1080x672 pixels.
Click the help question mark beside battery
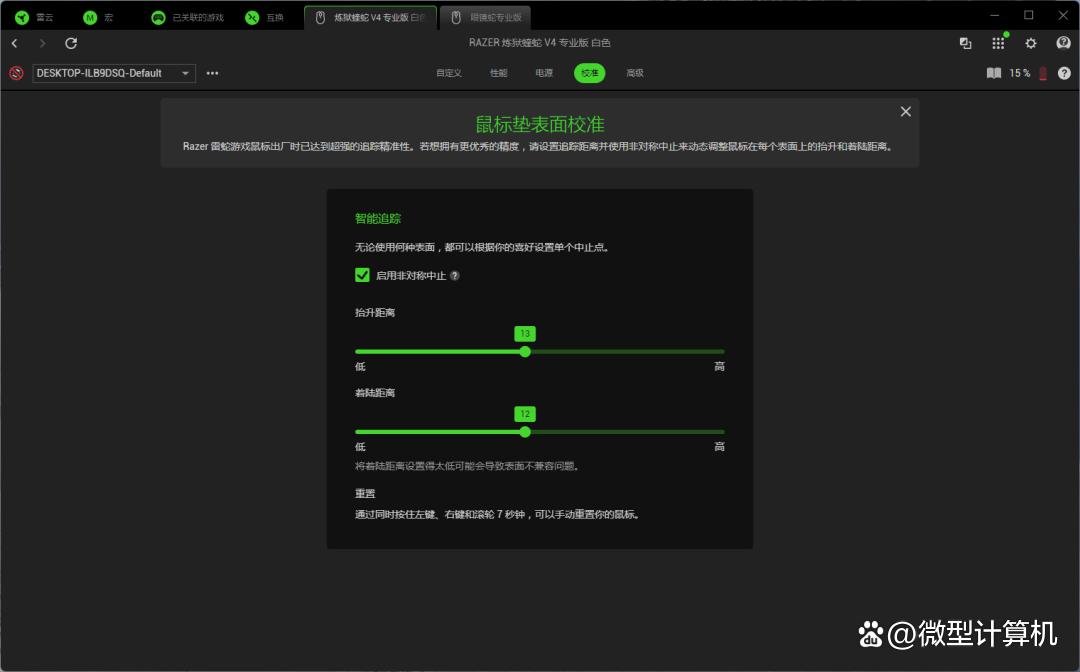(x=1064, y=73)
